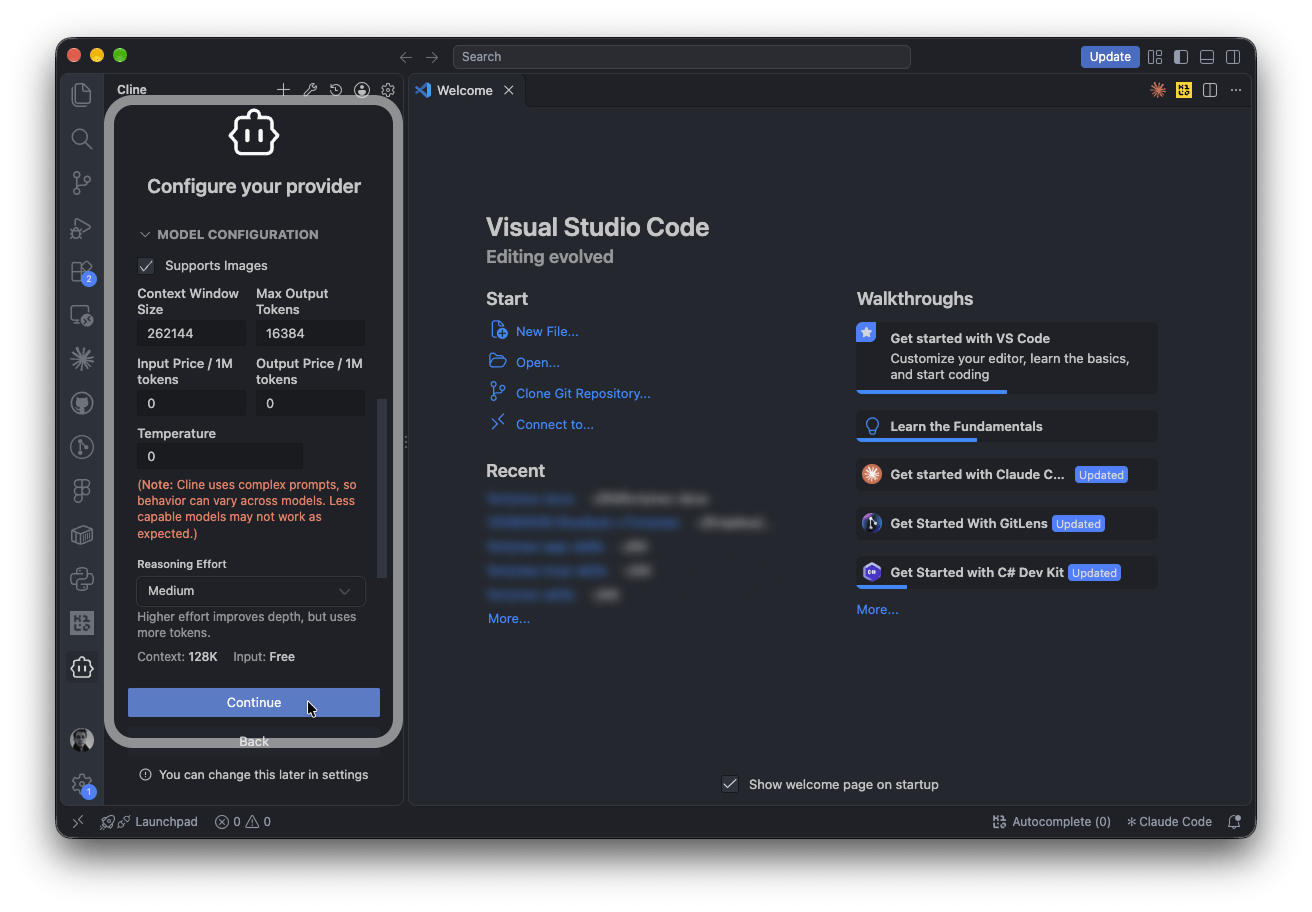This screenshot has width=1312, height=912.
Task: Close the Welcome tab
Action: pos(508,90)
